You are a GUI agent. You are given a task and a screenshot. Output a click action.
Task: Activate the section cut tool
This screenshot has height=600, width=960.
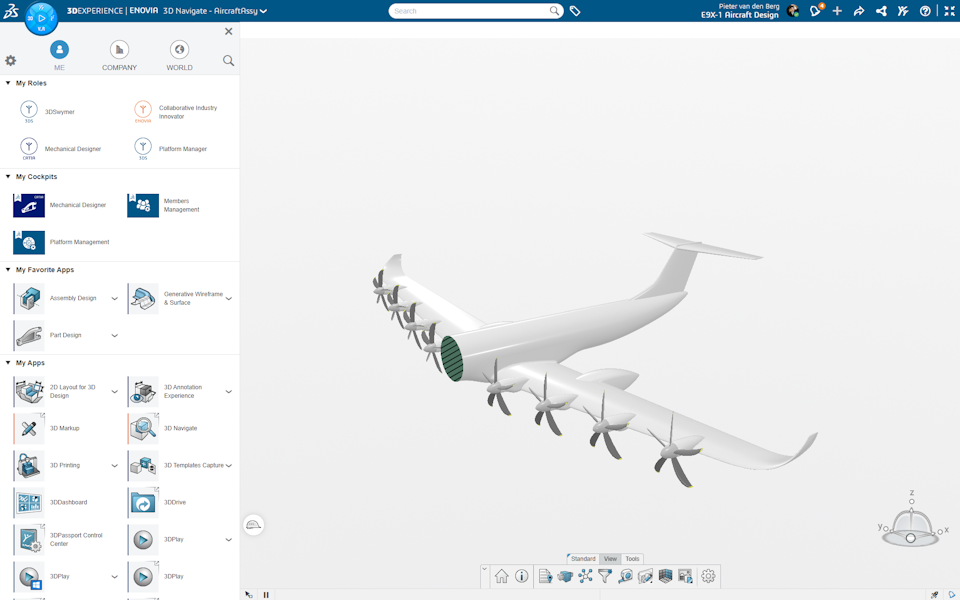click(x=647, y=576)
